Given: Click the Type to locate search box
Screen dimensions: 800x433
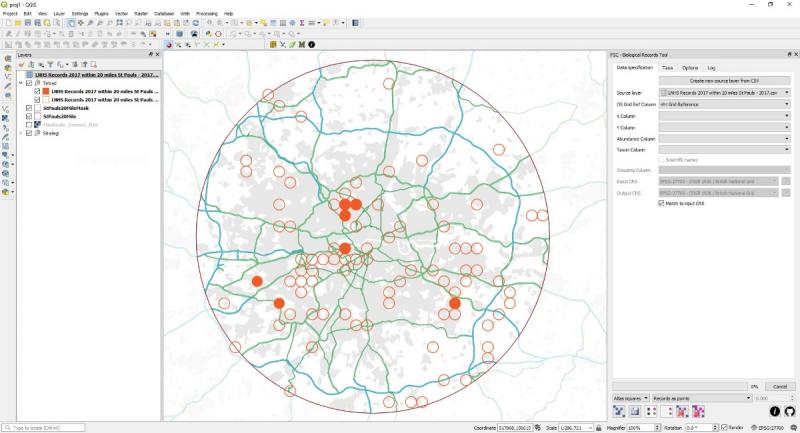Looking at the screenshot, I should point(43,428).
